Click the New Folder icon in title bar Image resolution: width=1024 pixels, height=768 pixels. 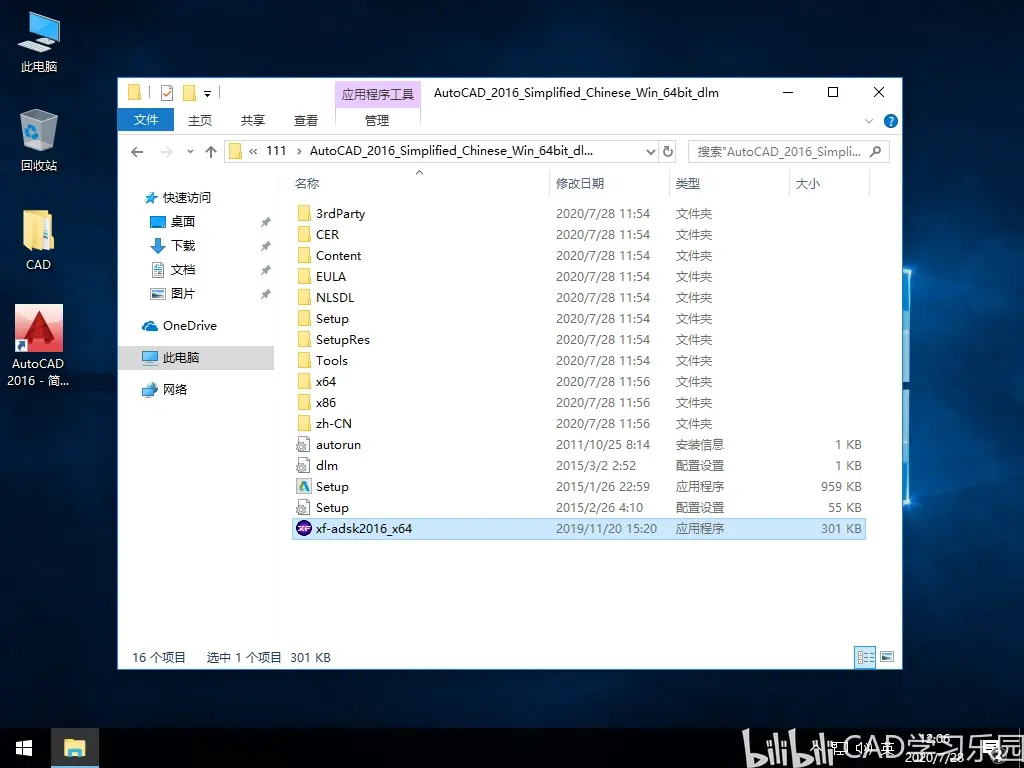tap(189, 93)
